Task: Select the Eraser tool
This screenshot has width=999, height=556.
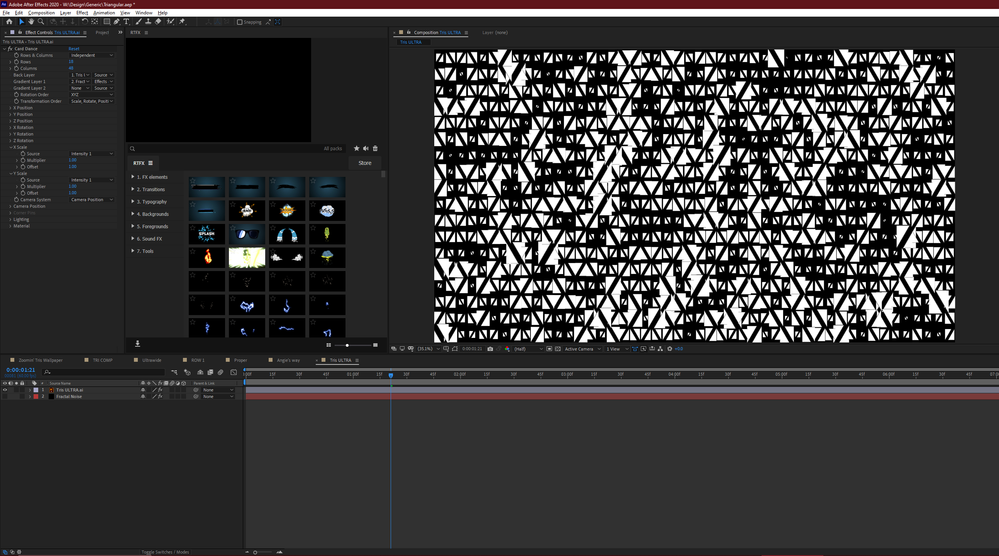Action: [158, 22]
